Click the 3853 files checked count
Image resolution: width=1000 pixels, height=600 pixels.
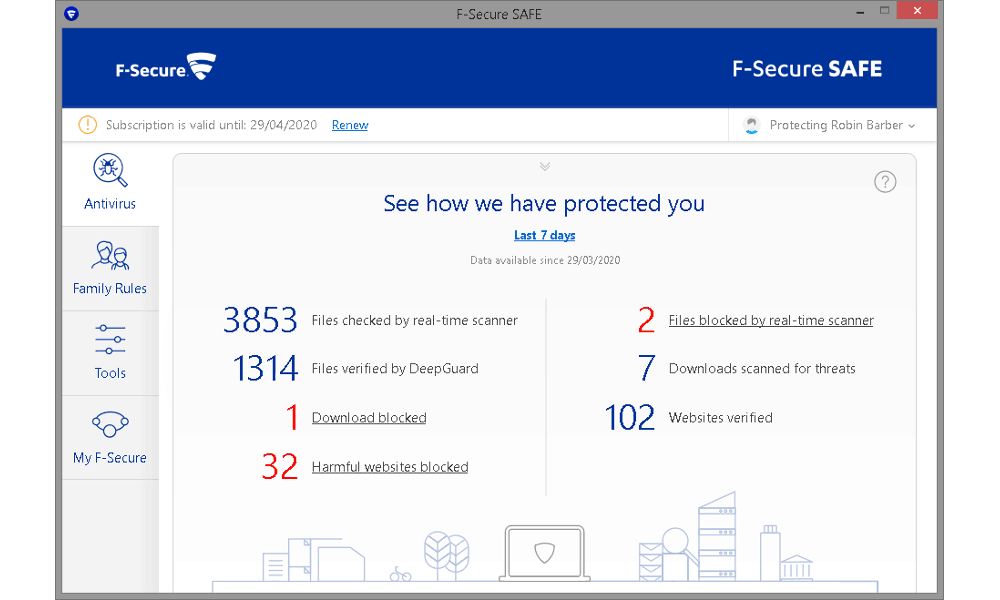coord(260,320)
